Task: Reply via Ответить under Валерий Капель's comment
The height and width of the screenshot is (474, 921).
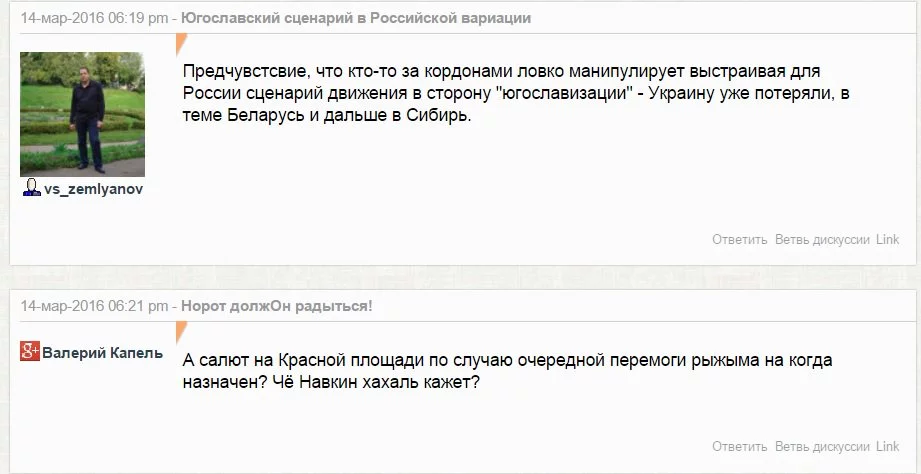Action: point(739,447)
